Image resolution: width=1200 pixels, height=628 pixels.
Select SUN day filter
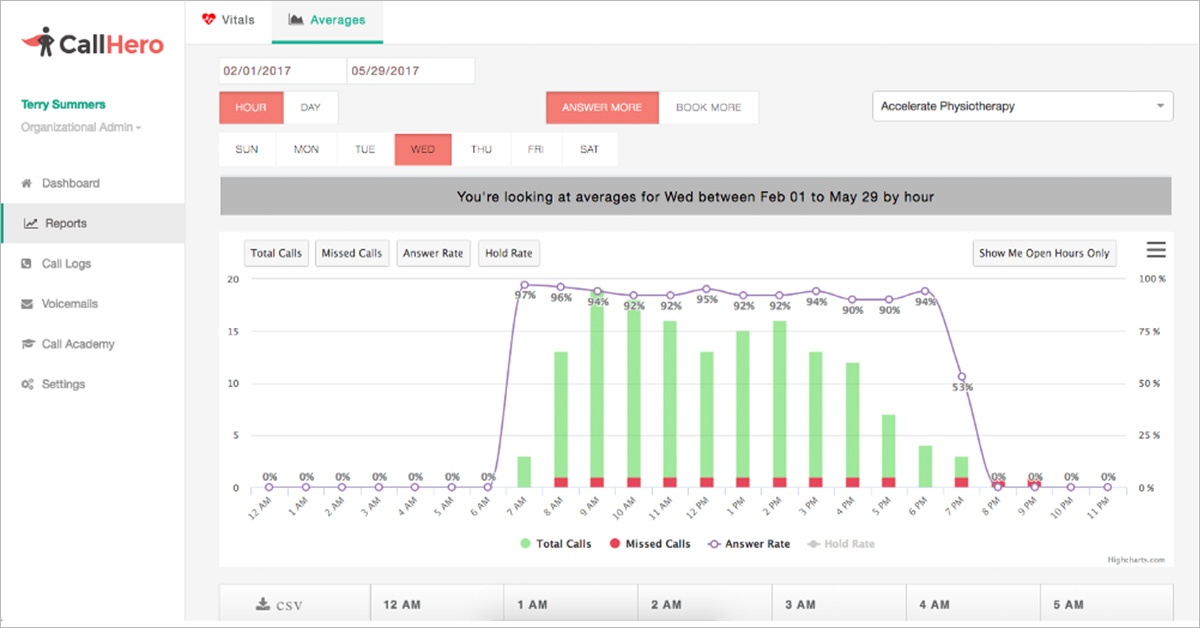[247, 149]
